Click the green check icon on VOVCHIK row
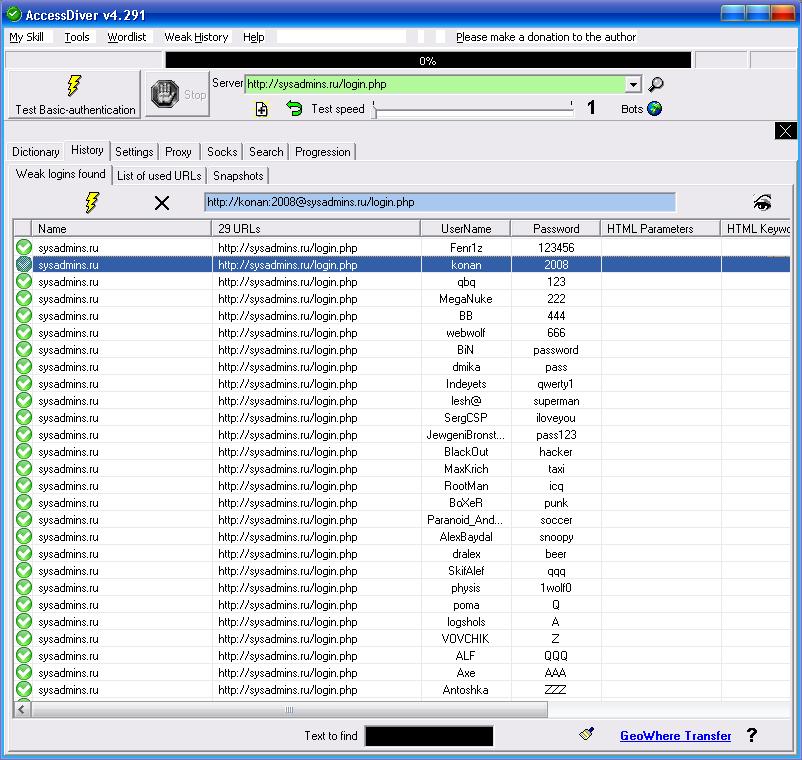Viewport: 802px width, 760px height. click(x=24, y=638)
